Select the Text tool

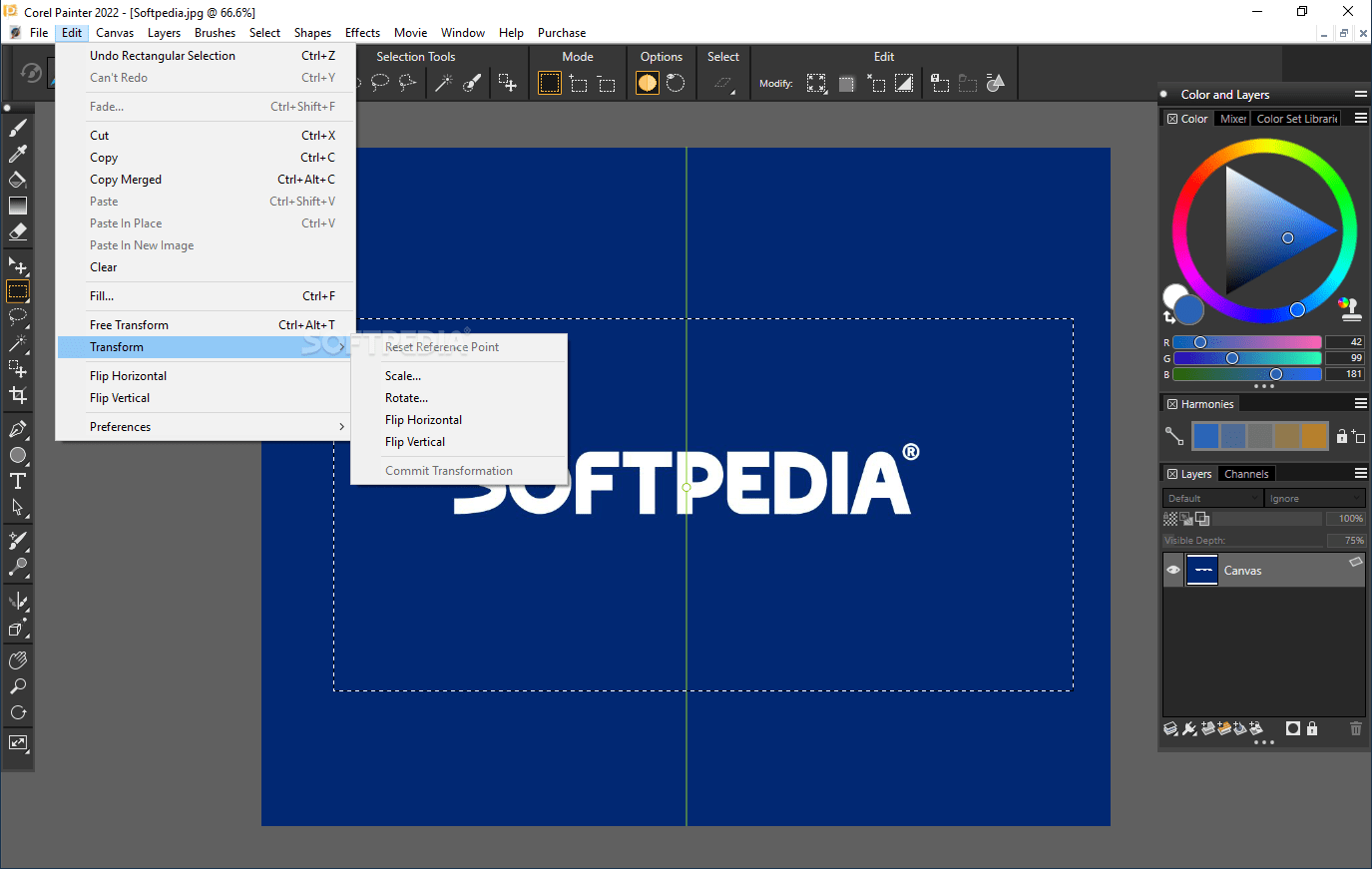(17, 481)
